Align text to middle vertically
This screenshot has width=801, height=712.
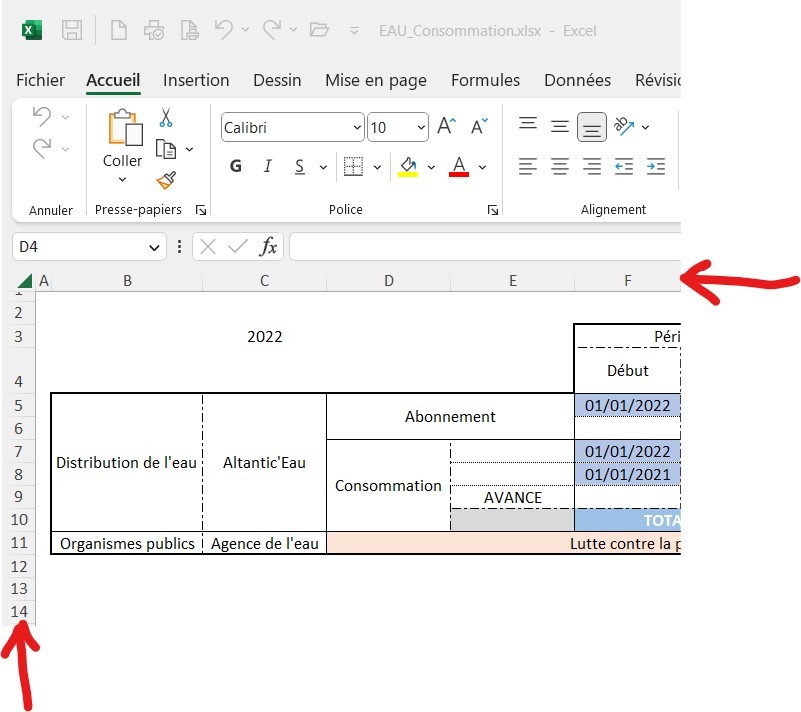point(560,126)
